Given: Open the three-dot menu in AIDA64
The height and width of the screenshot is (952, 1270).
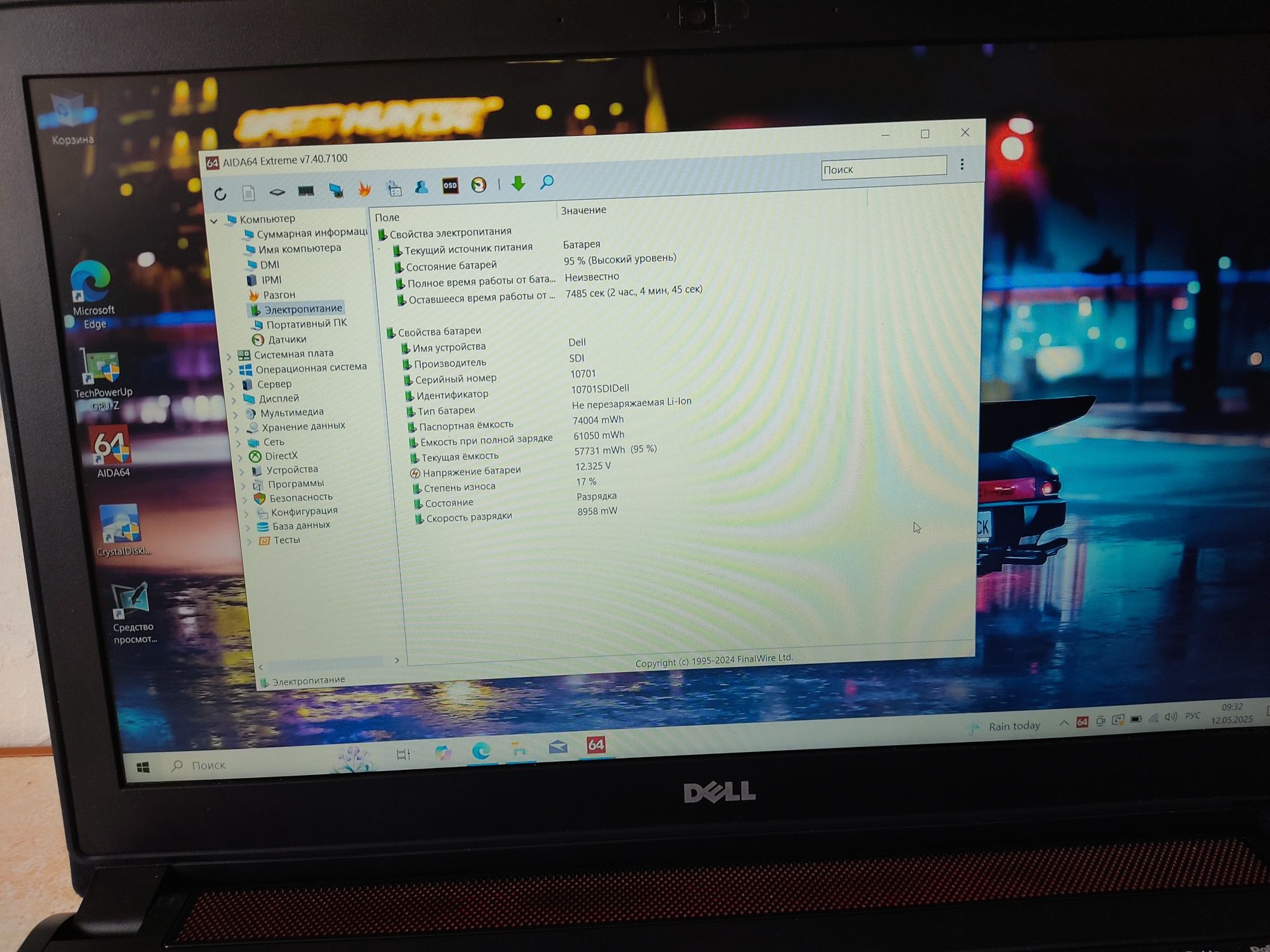Looking at the screenshot, I should click(x=962, y=164).
